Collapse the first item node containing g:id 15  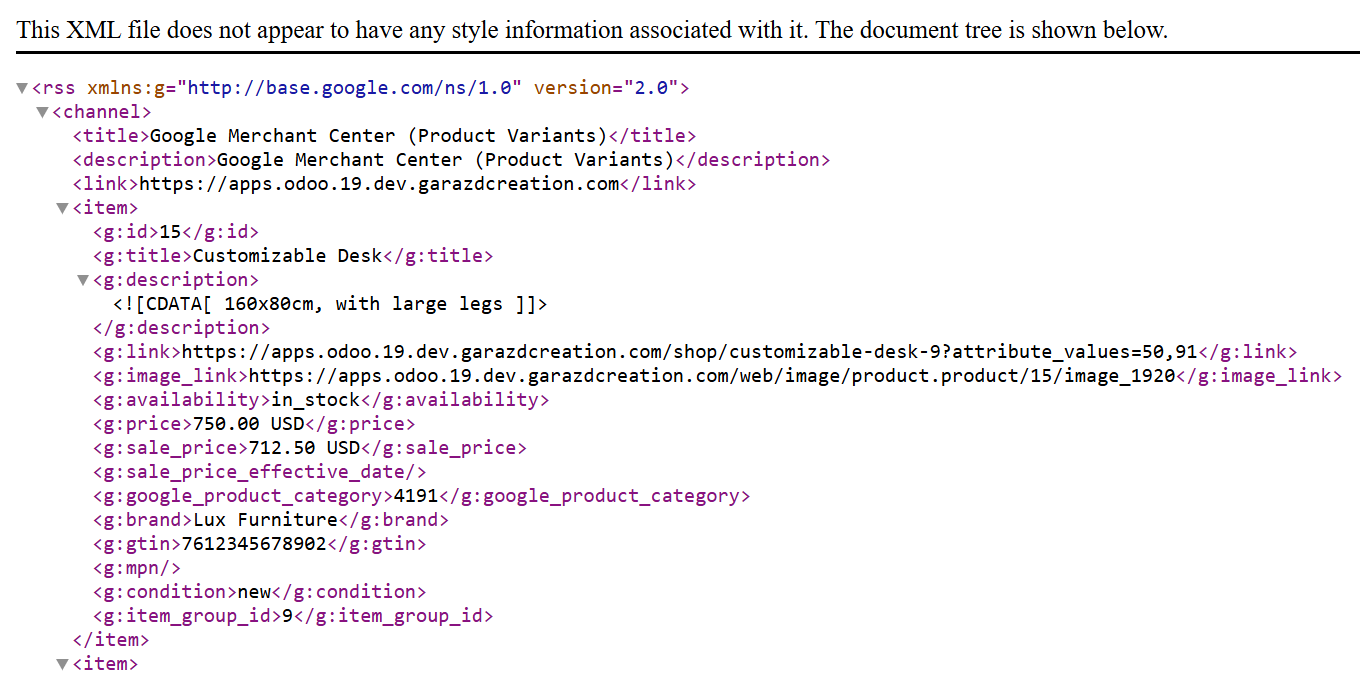coord(62,208)
